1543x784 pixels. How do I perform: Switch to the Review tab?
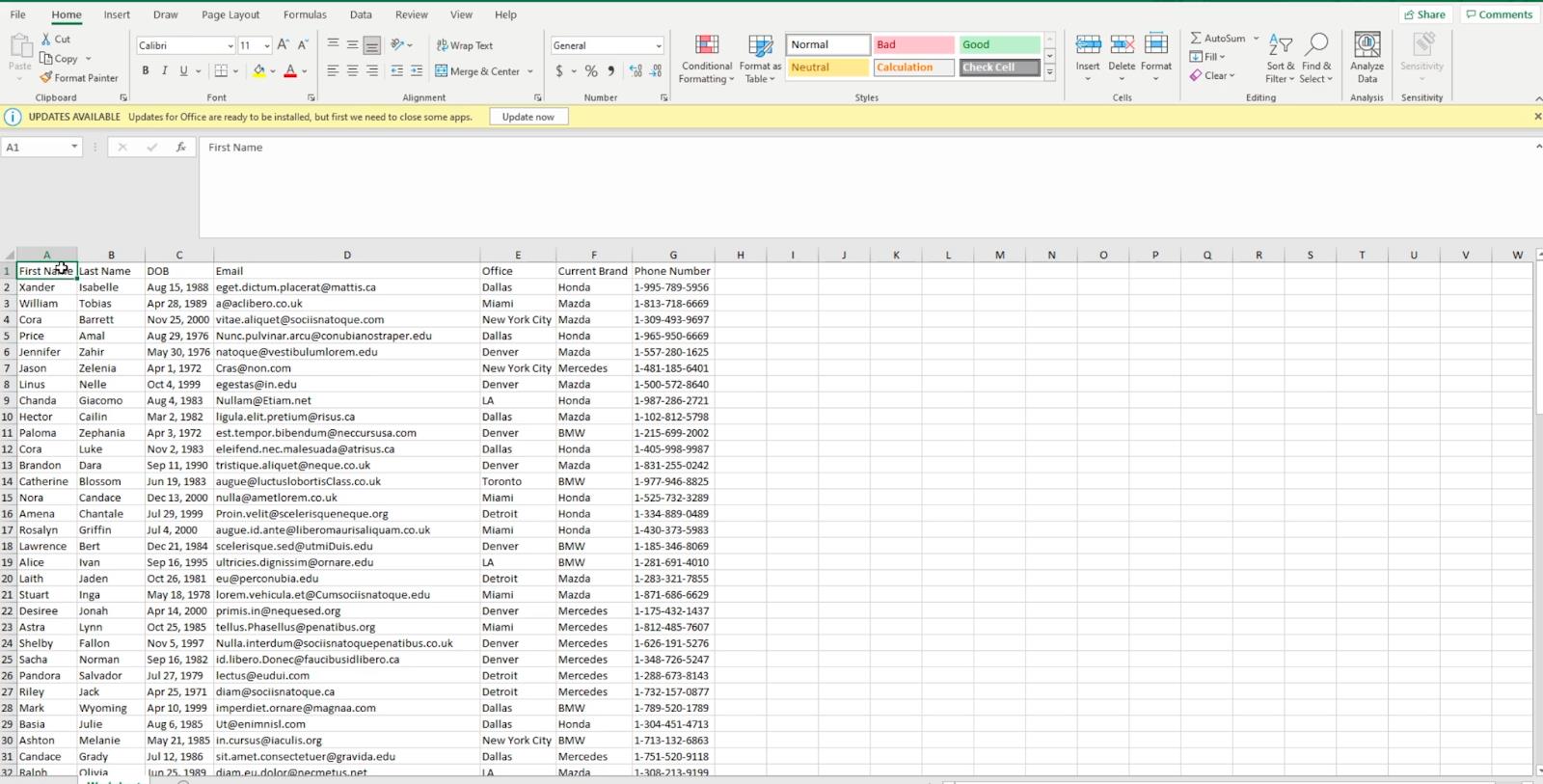[x=412, y=14]
